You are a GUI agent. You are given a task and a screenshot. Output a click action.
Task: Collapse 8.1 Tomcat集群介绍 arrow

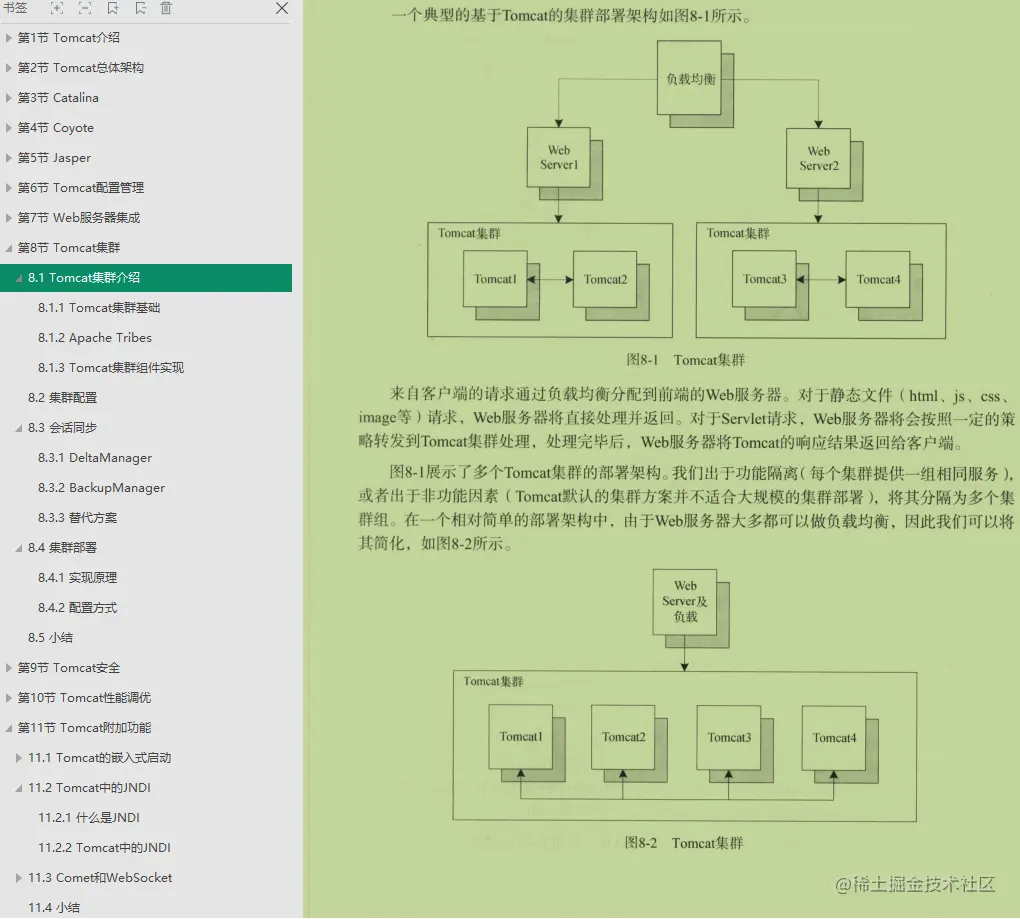coord(19,278)
